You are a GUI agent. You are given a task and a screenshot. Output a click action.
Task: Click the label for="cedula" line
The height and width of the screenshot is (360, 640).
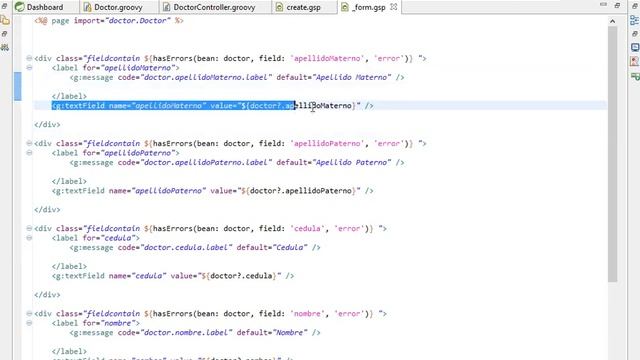pos(96,238)
